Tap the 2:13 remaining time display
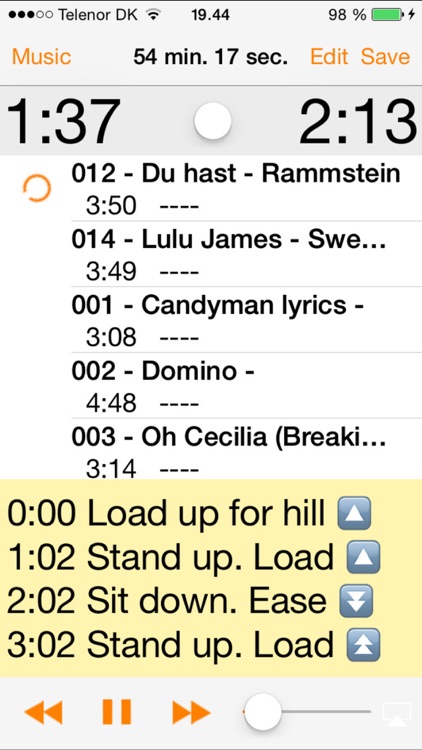 [358, 121]
